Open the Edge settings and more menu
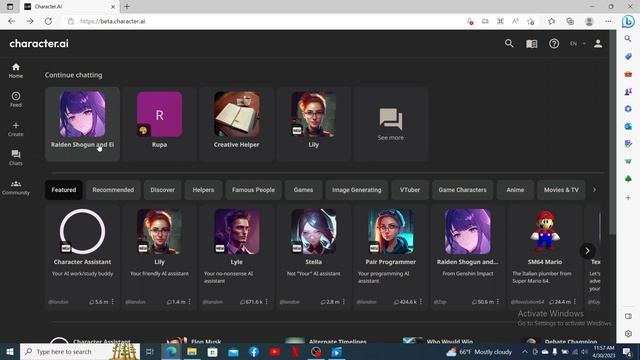This screenshot has width=640, height=360. pos(608,21)
